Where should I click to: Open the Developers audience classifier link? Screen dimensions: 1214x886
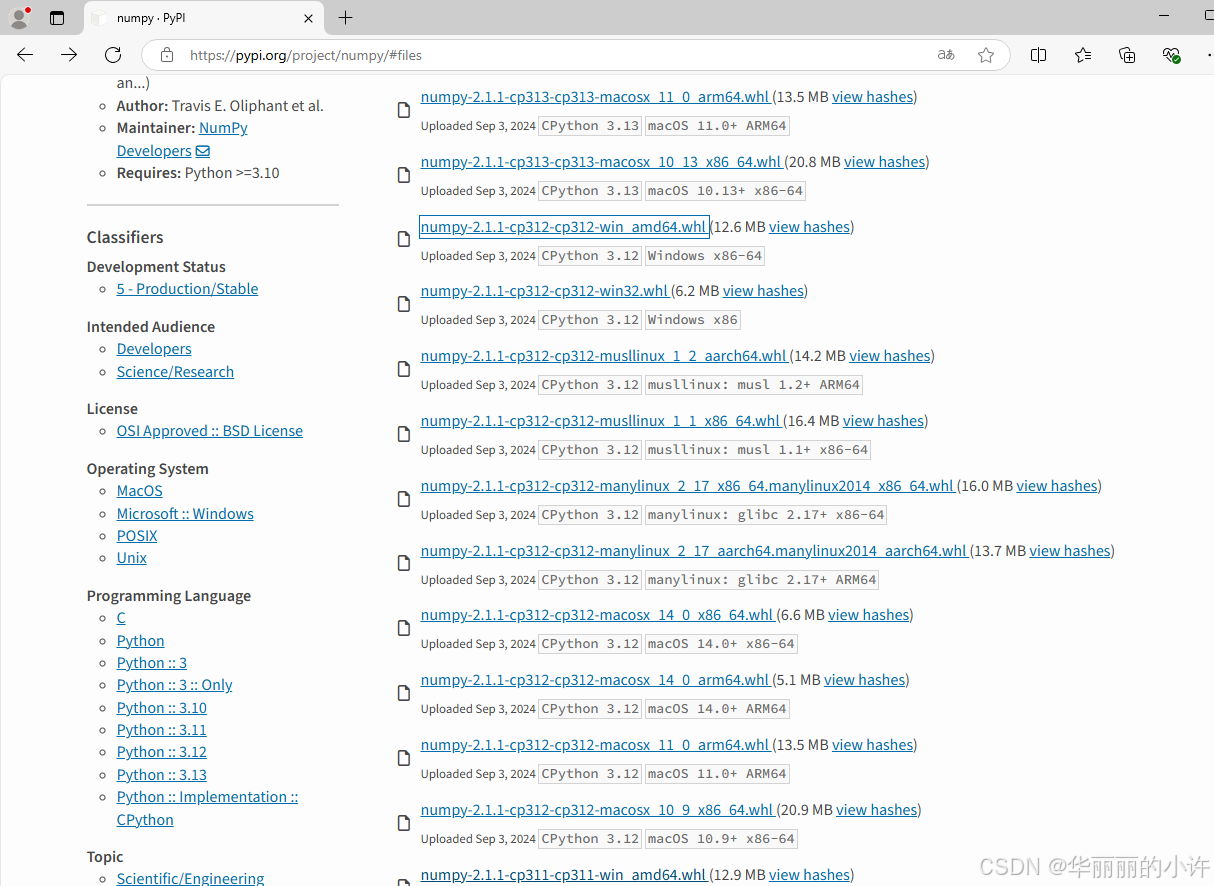coord(154,349)
